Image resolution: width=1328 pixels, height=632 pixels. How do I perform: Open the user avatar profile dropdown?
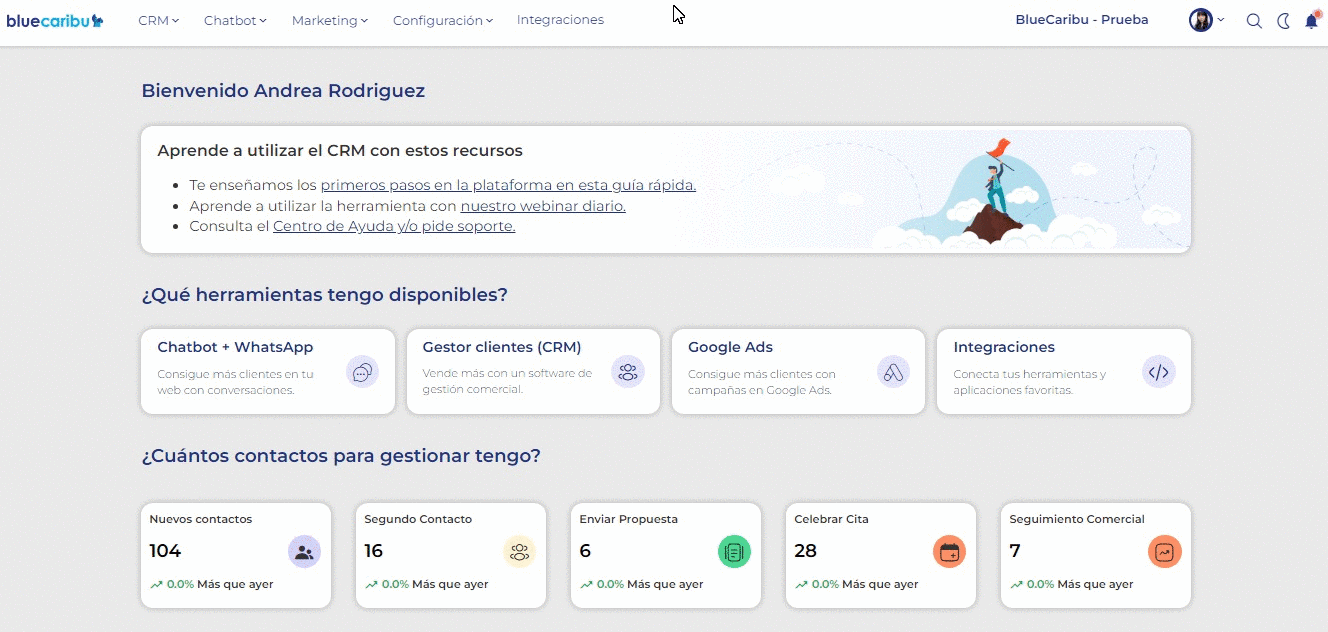[1200, 19]
